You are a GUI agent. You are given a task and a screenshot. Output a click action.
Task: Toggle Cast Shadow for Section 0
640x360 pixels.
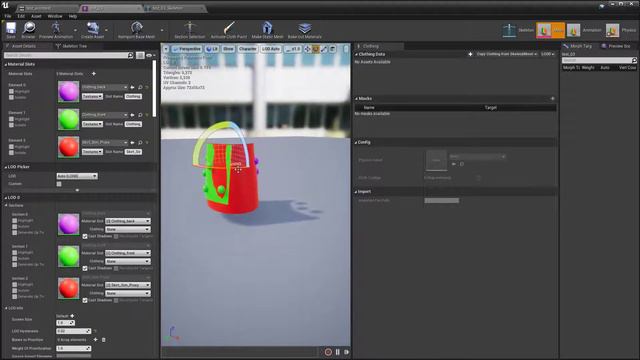[x=85, y=236]
